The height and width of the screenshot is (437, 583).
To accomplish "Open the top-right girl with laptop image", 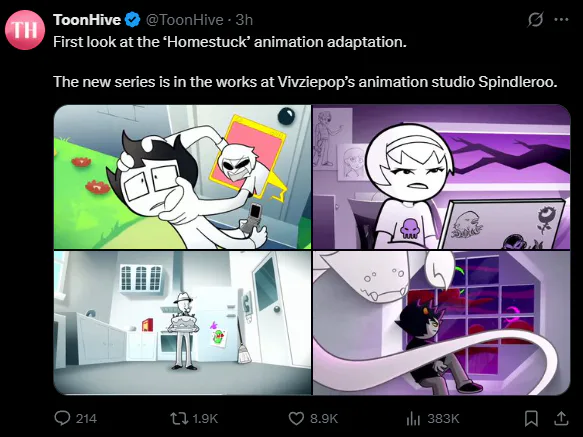I will 441,177.
